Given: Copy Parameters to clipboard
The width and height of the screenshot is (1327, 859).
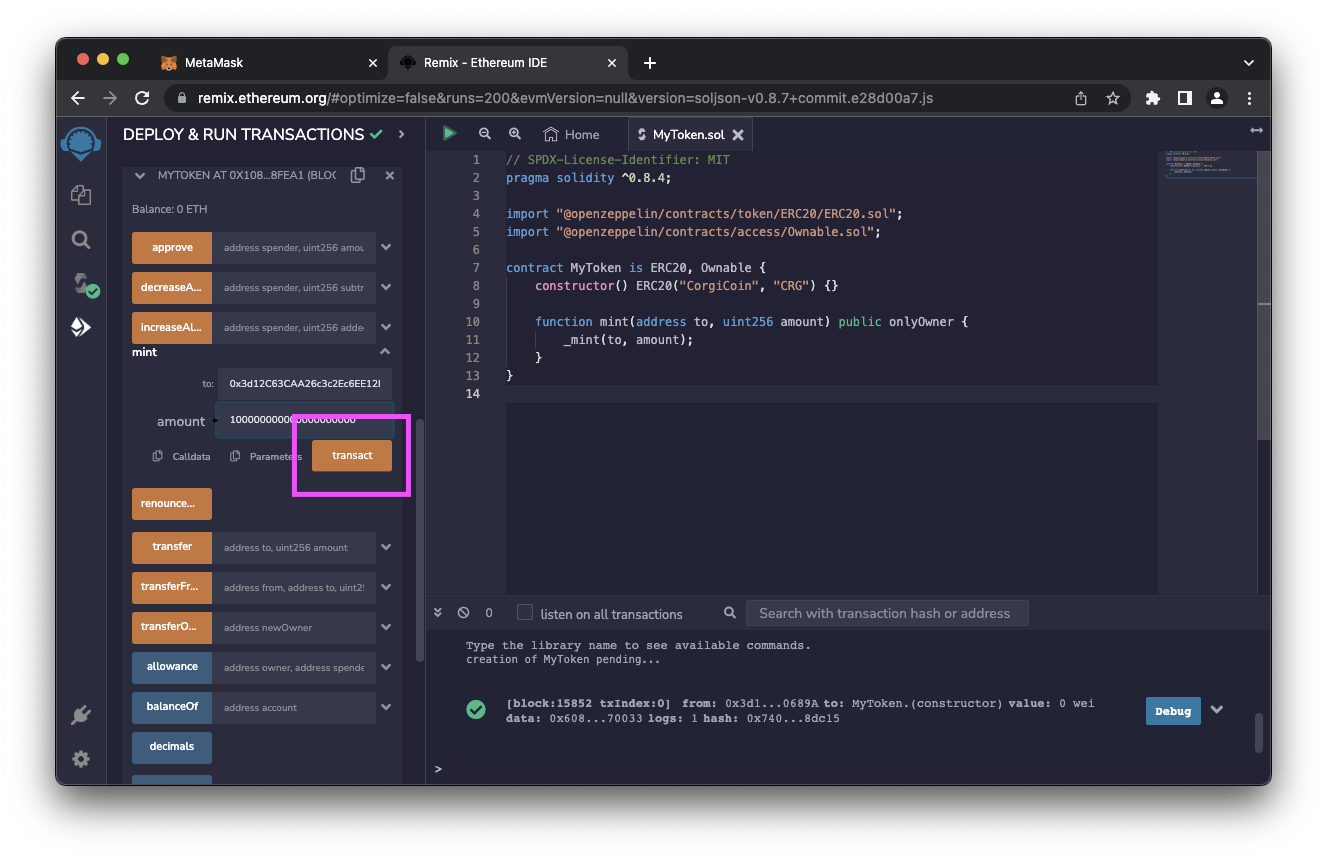Looking at the screenshot, I should 235,456.
